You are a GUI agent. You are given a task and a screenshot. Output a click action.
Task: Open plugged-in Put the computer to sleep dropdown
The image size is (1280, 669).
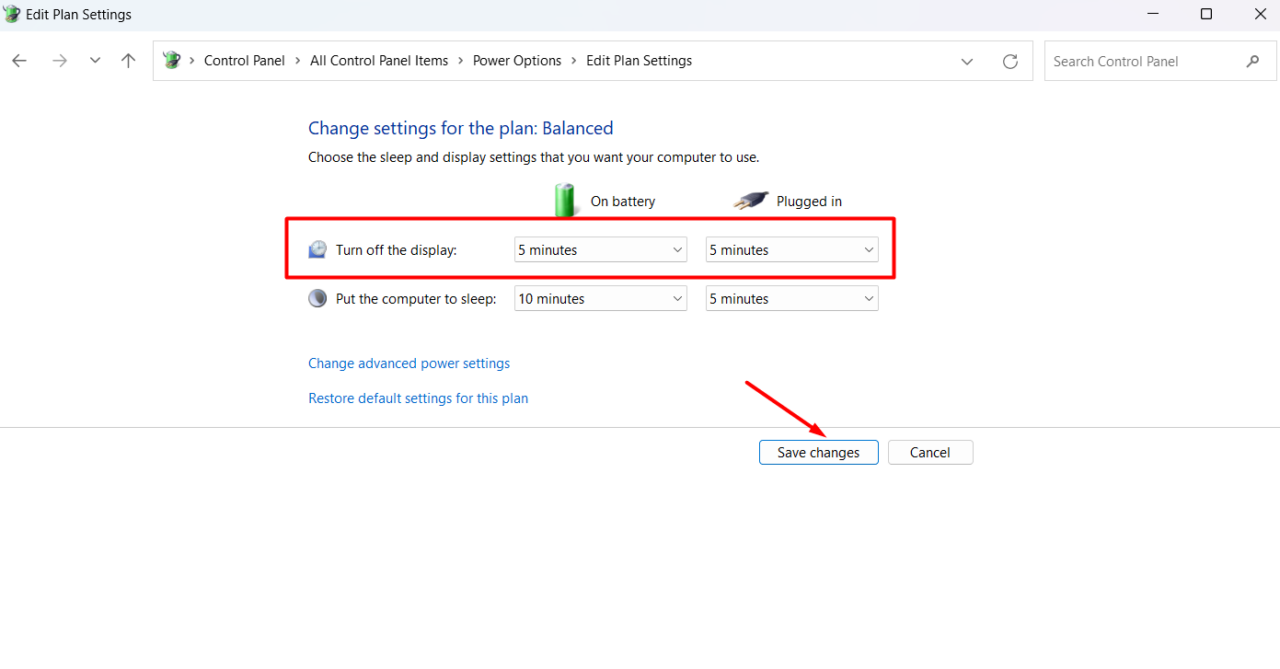pyautogui.click(x=792, y=298)
